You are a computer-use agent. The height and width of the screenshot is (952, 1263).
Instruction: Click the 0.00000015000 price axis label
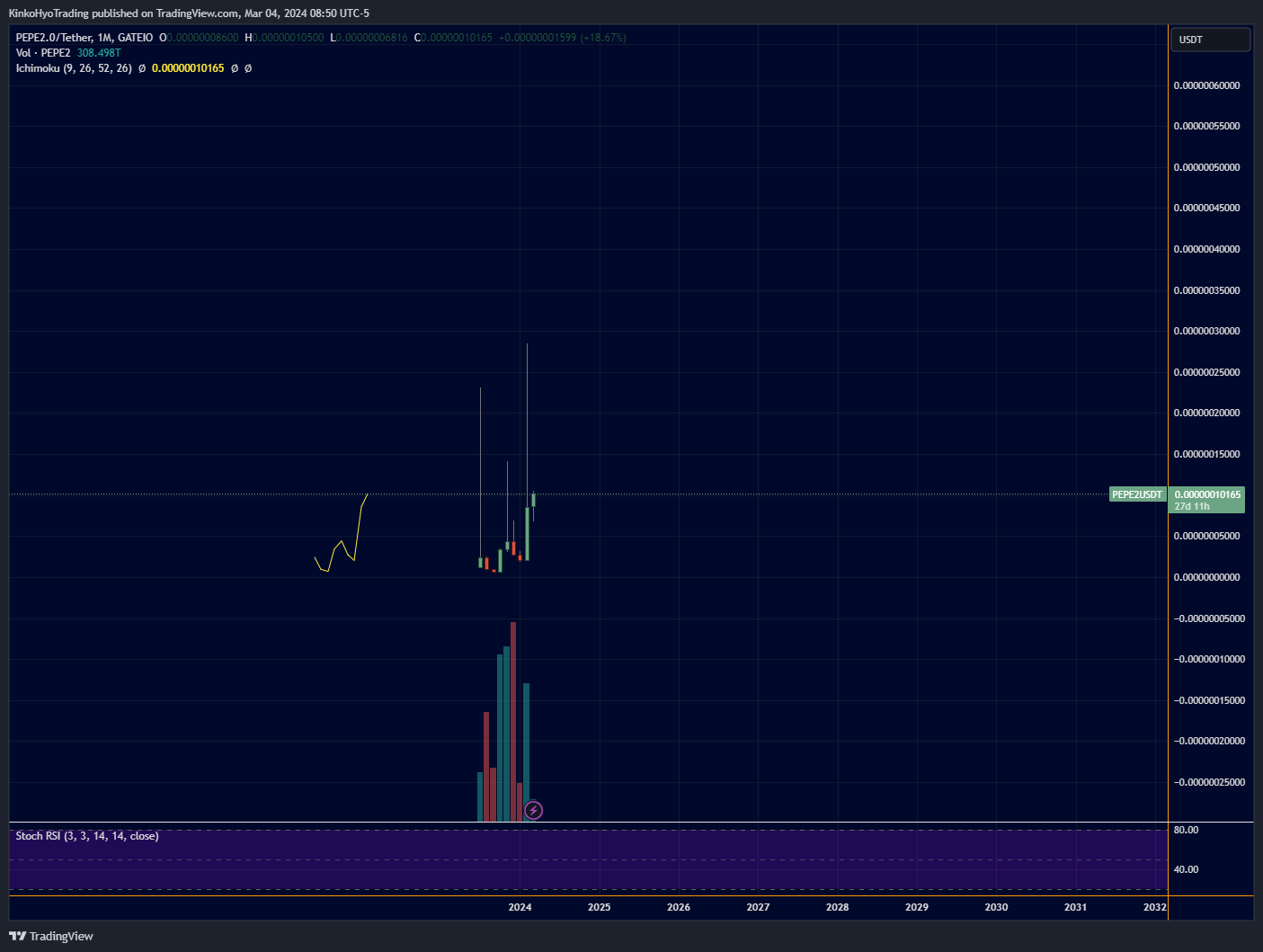[1206, 454]
